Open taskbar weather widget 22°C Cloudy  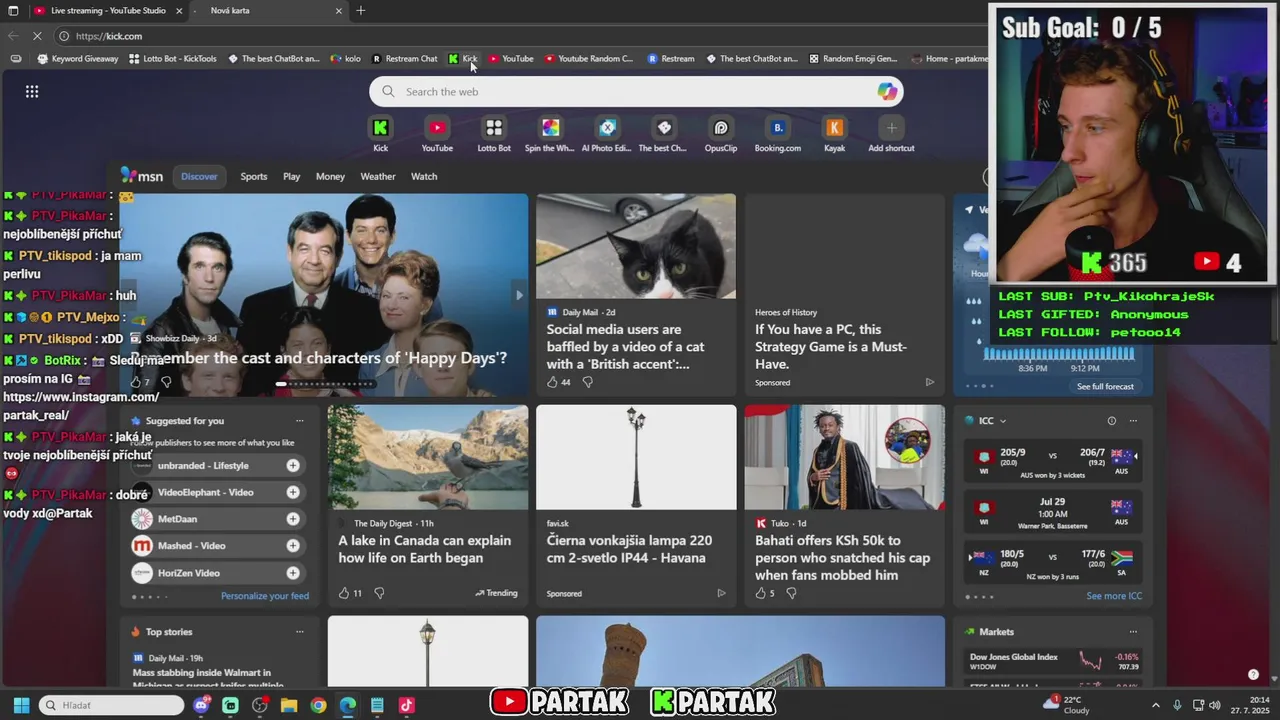[x=1067, y=705]
